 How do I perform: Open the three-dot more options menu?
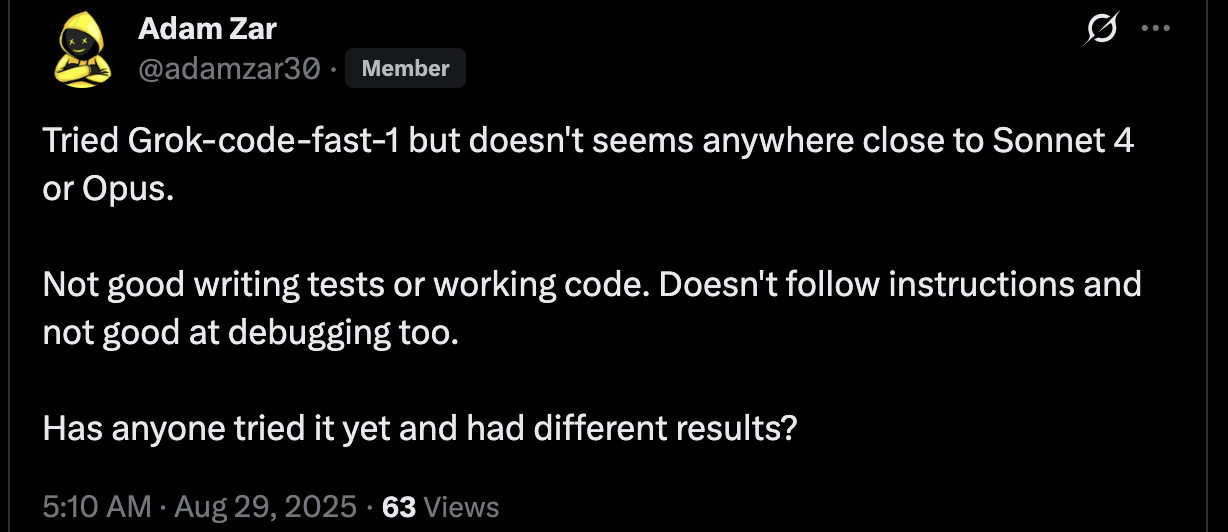click(x=1155, y=29)
